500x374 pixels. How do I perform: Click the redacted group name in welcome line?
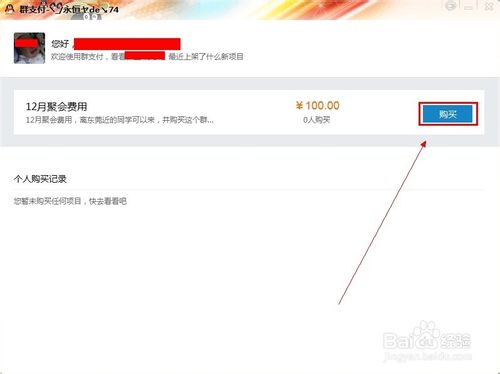coord(145,56)
